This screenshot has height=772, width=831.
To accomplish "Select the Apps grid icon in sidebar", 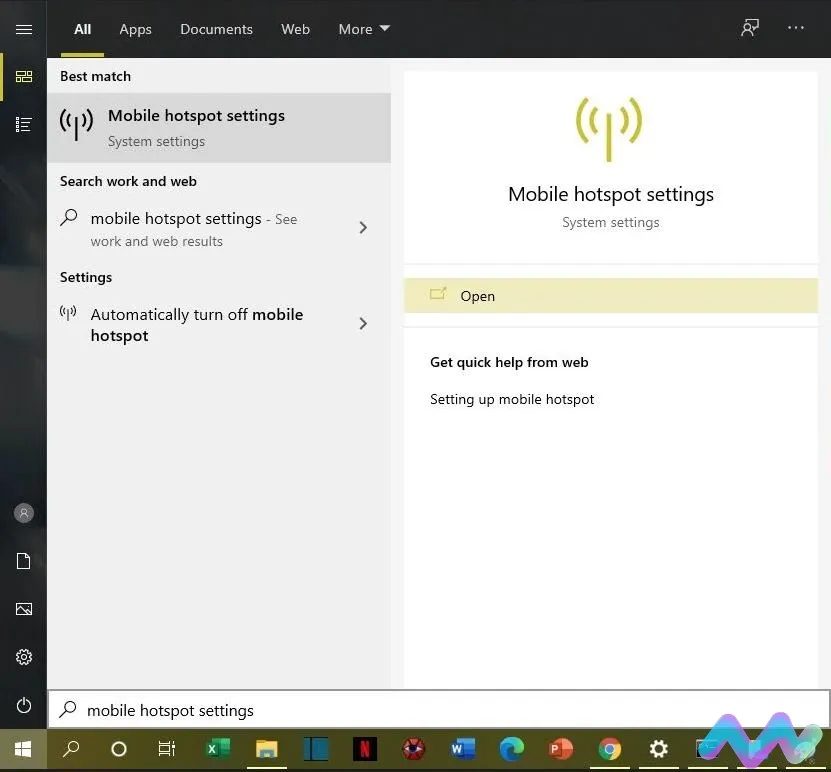I will click(x=23, y=76).
